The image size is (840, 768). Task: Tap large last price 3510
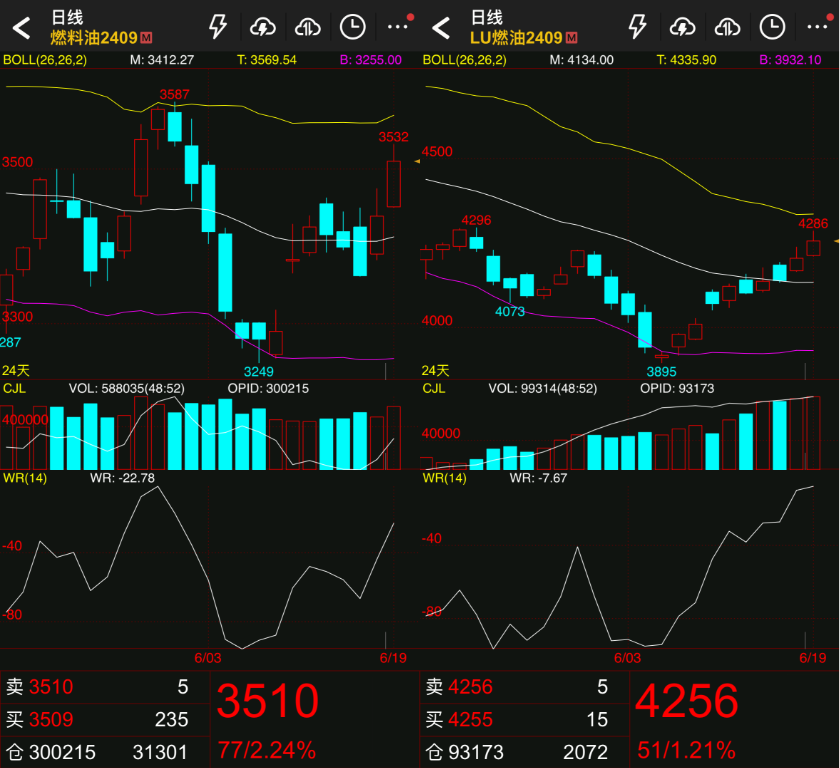(268, 701)
